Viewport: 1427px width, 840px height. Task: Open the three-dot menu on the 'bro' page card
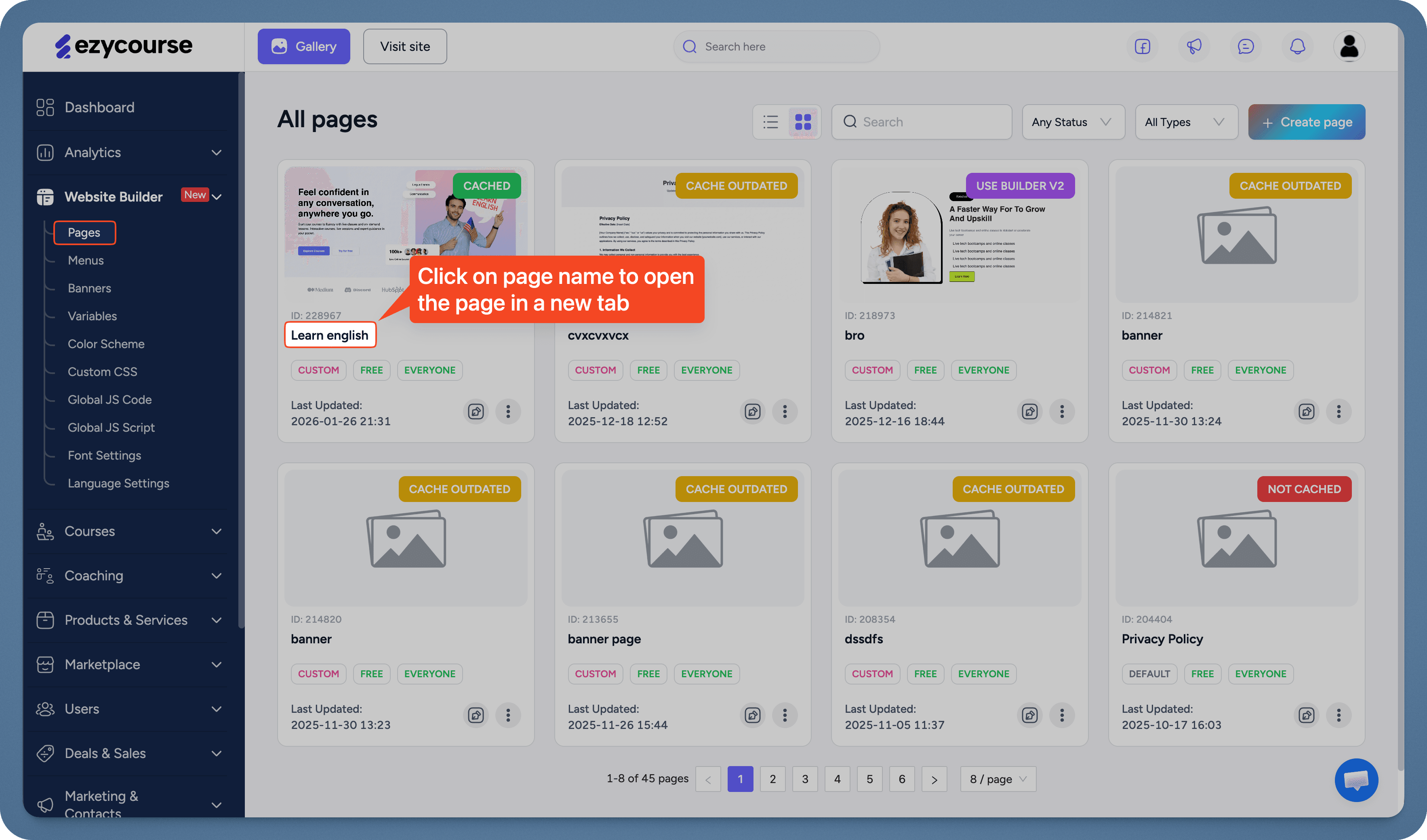point(1062,412)
